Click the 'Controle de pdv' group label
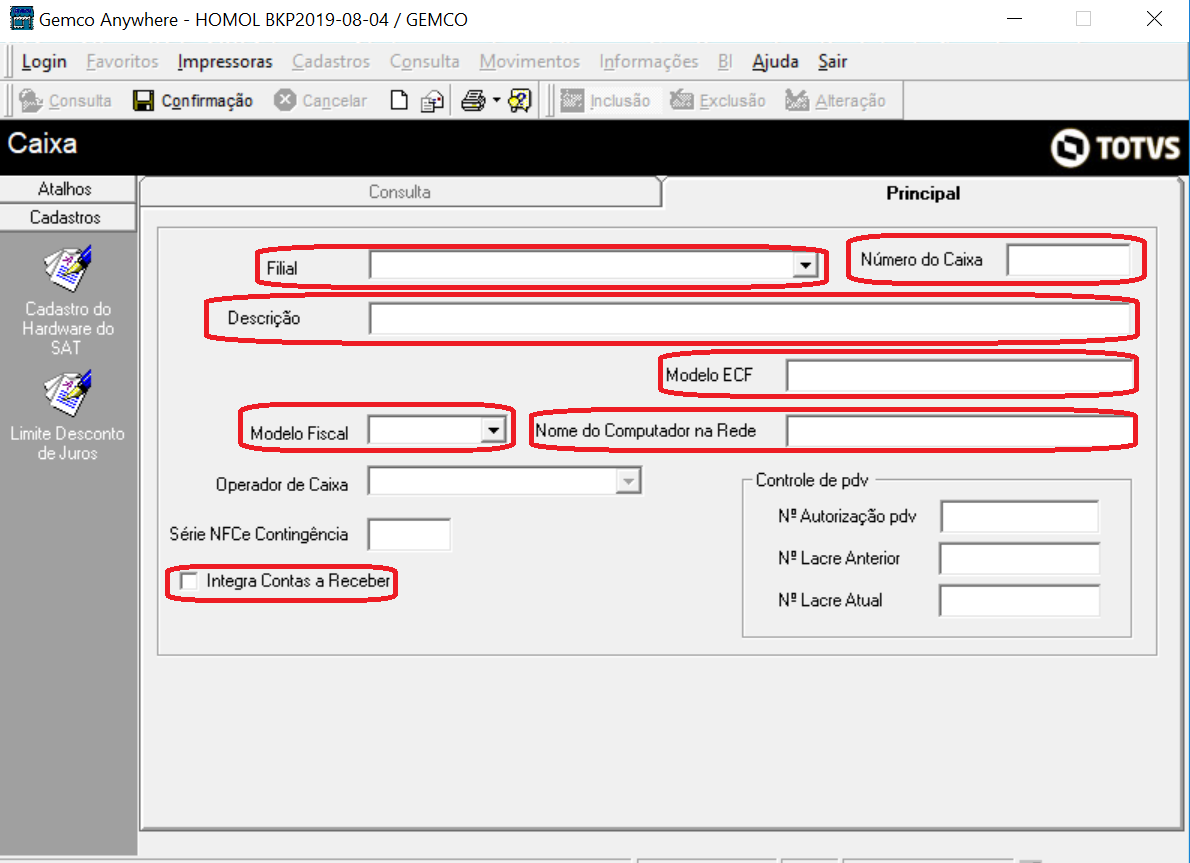The image size is (1190, 863). coord(811,480)
